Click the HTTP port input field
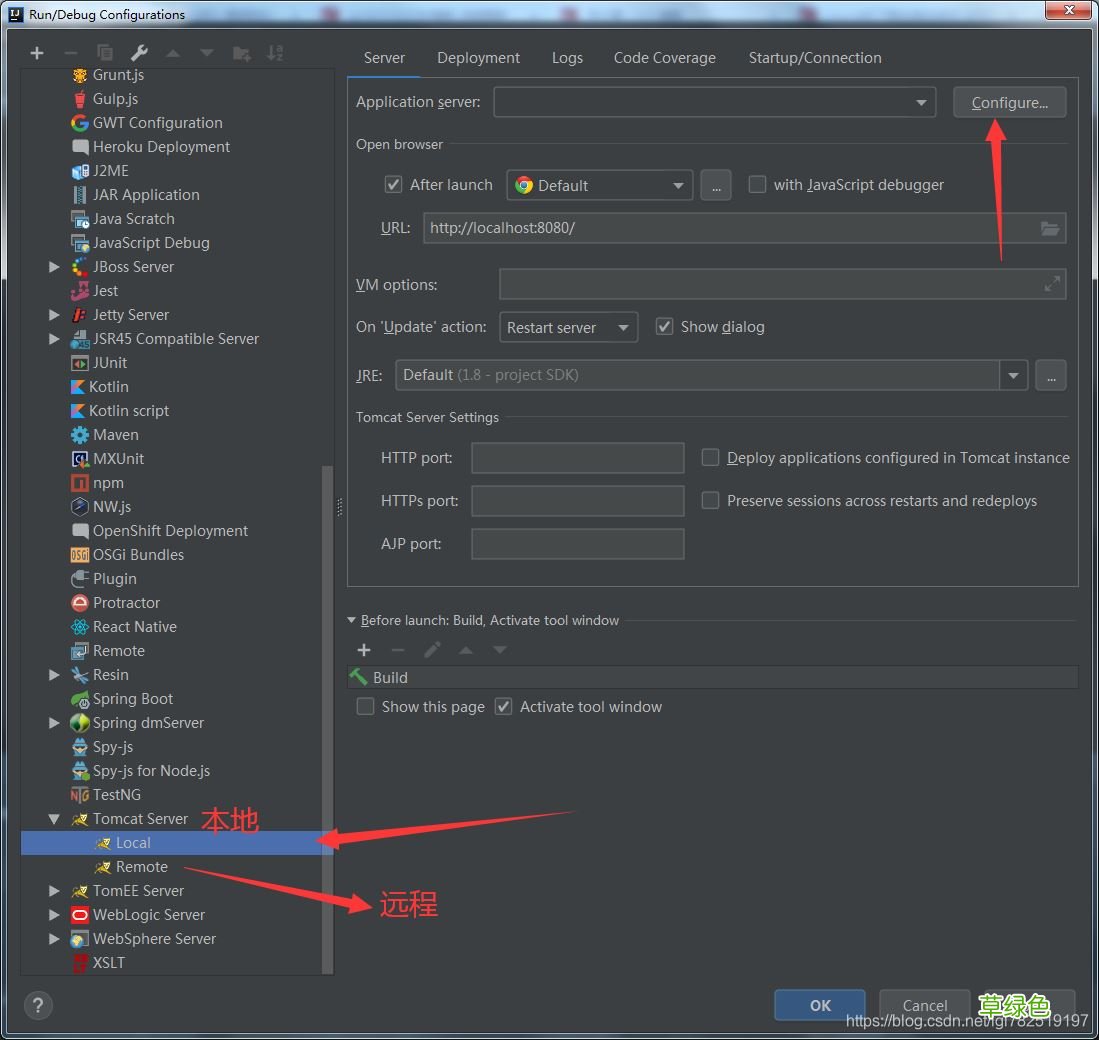 [577, 458]
